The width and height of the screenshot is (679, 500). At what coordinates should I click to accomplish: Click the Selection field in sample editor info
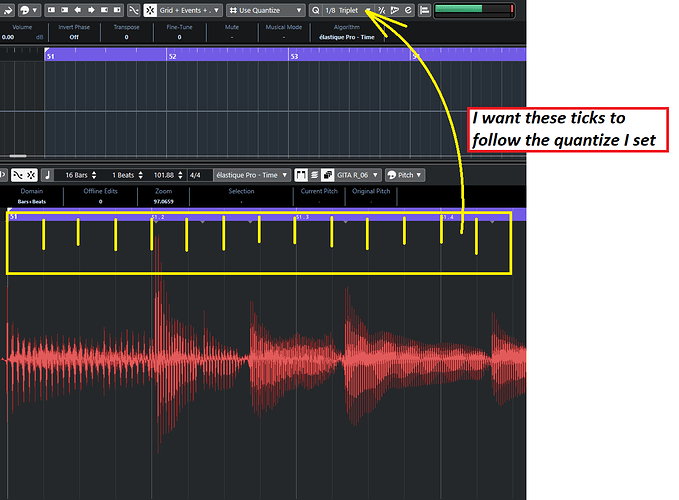[x=241, y=197]
